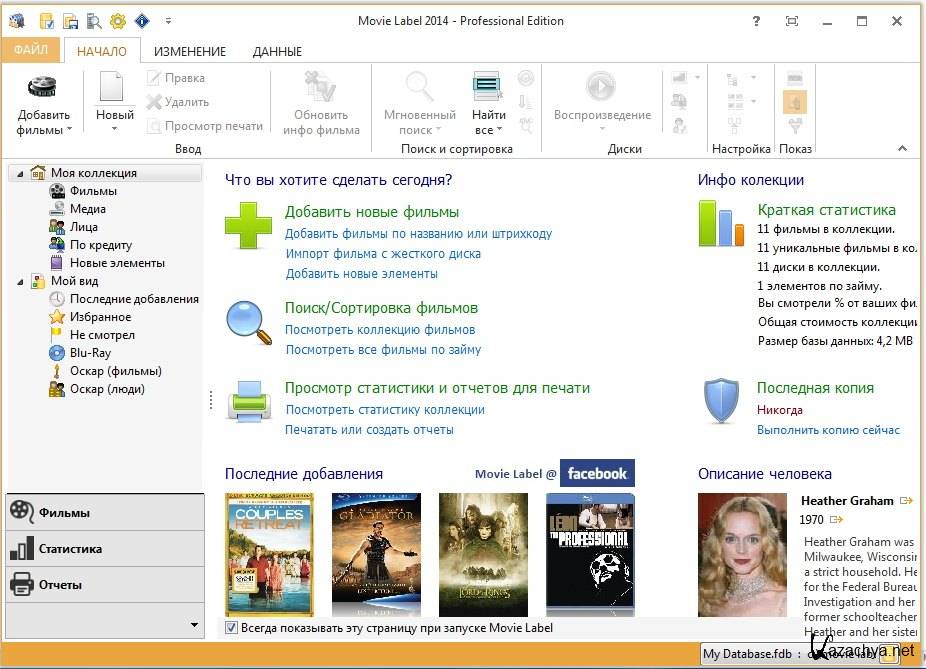Toggle always show this page at startup
Image resolution: width=926 pixels, height=669 pixels.
coord(232,628)
